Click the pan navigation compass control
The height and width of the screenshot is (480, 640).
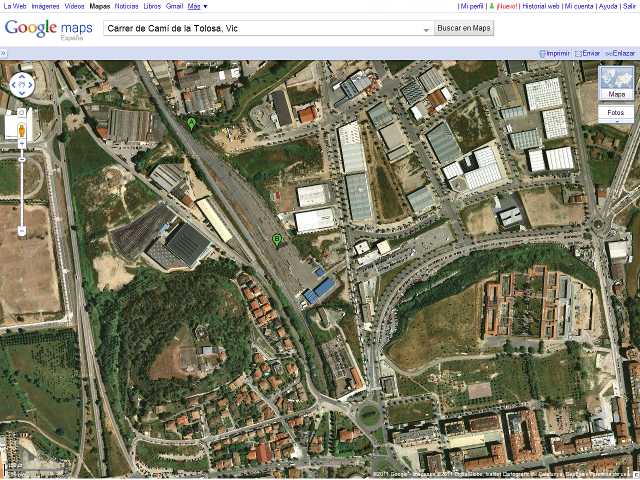click(22, 86)
